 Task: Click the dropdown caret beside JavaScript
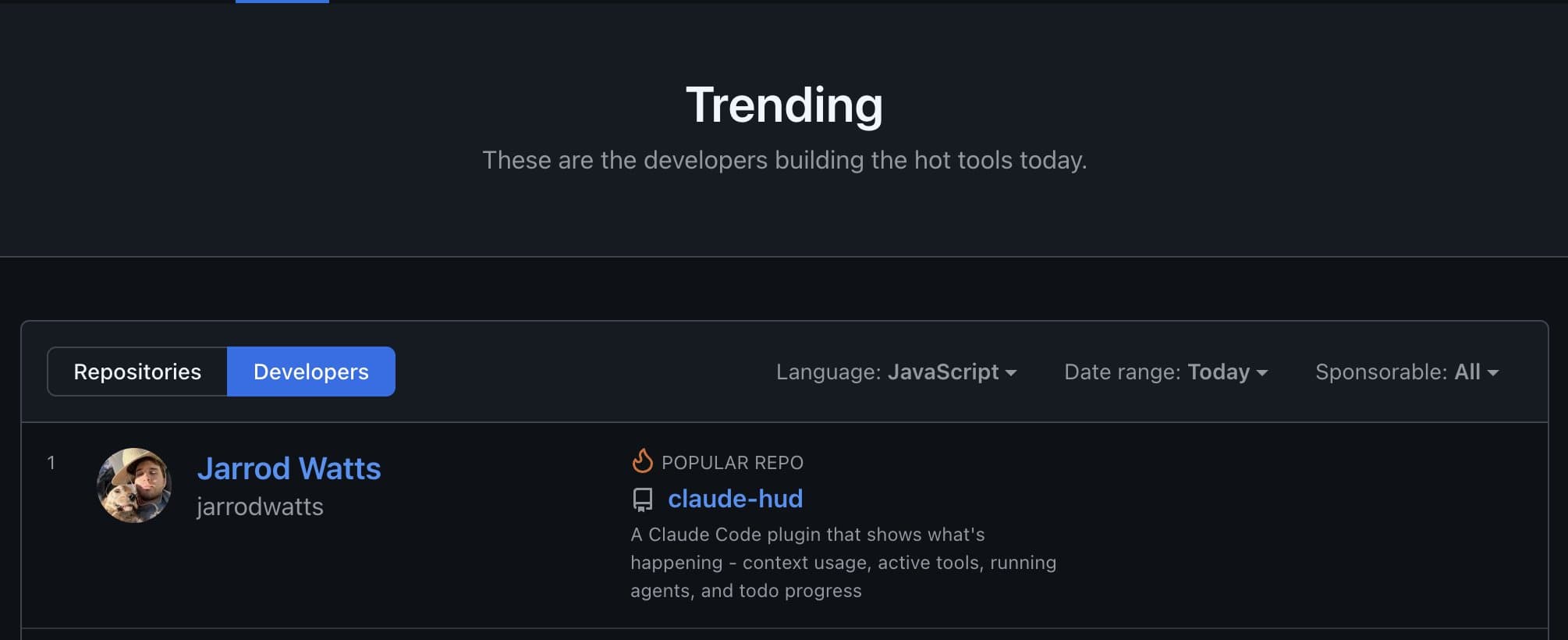pos(1012,374)
